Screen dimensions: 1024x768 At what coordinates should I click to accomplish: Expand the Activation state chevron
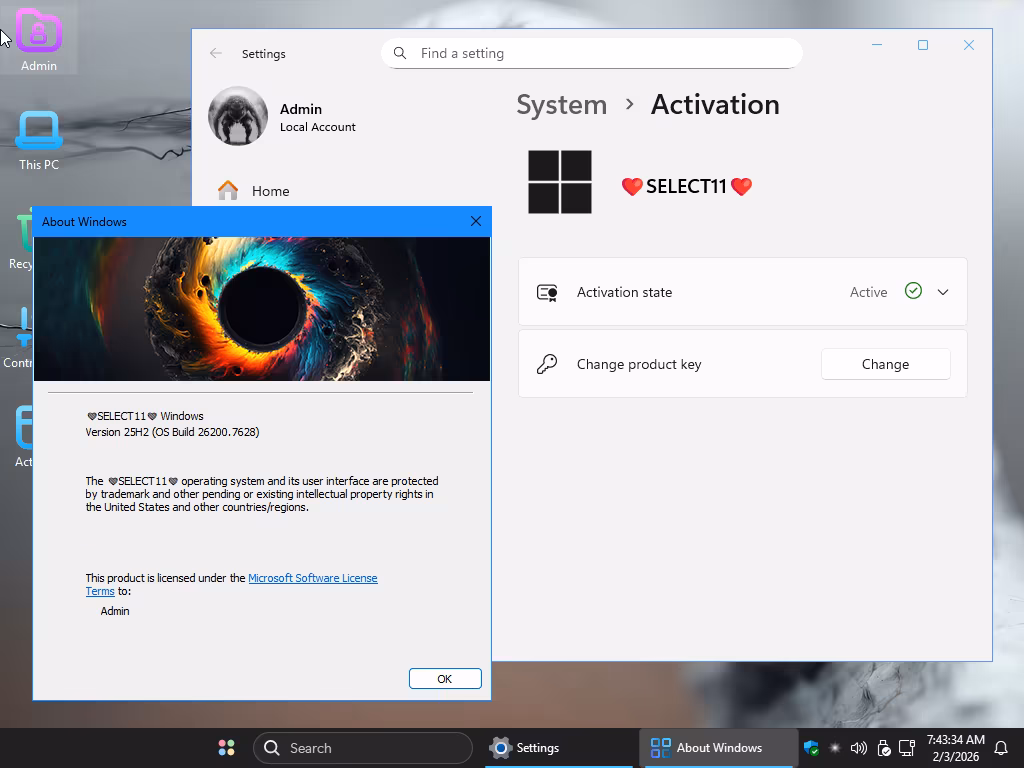click(942, 292)
